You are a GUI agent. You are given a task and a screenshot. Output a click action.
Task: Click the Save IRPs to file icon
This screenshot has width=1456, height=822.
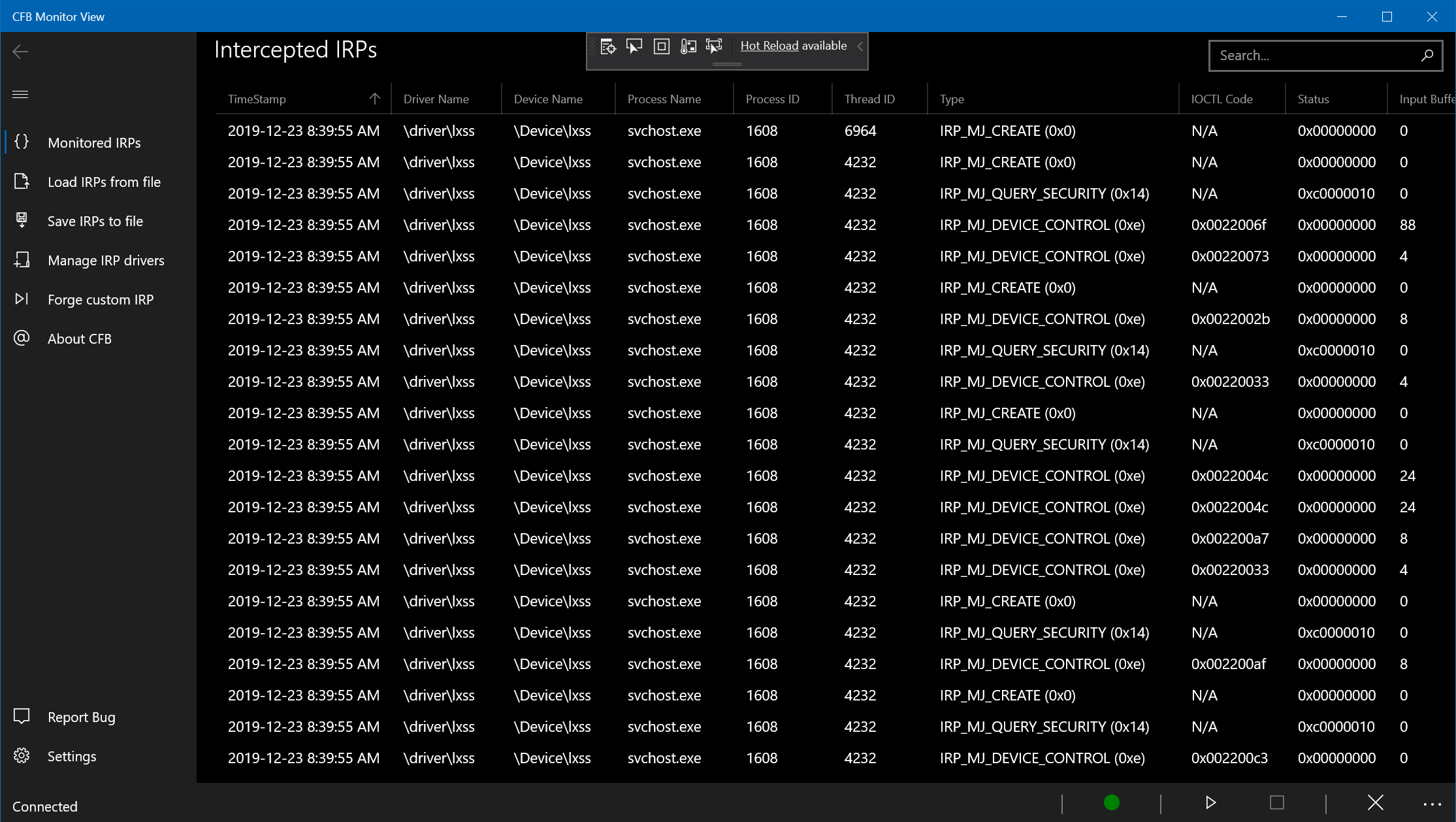pyautogui.click(x=22, y=221)
